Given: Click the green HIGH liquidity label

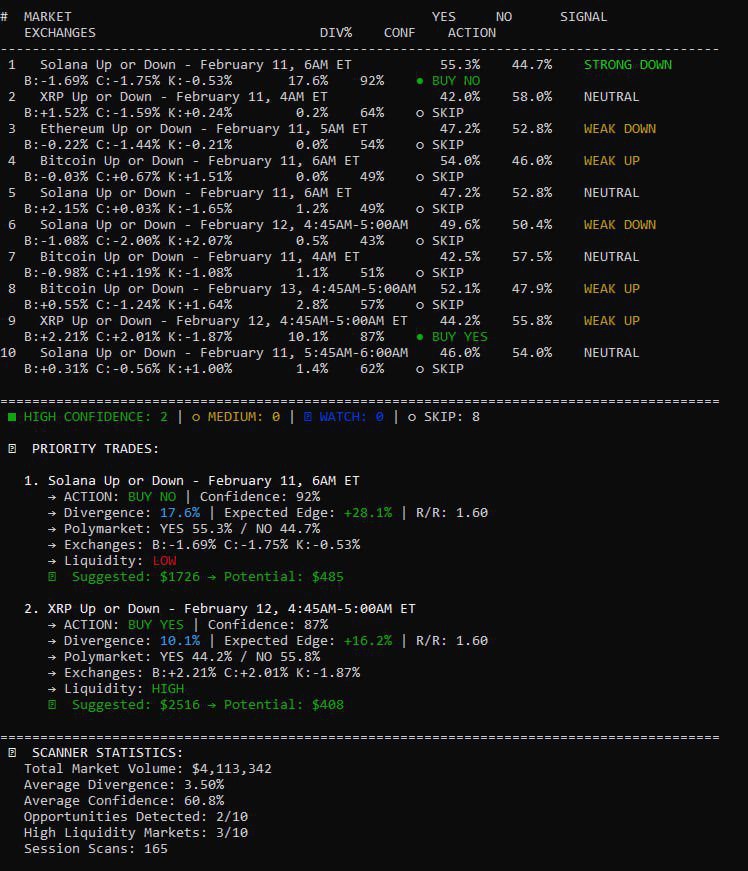Looking at the screenshot, I should tap(168, 689).
